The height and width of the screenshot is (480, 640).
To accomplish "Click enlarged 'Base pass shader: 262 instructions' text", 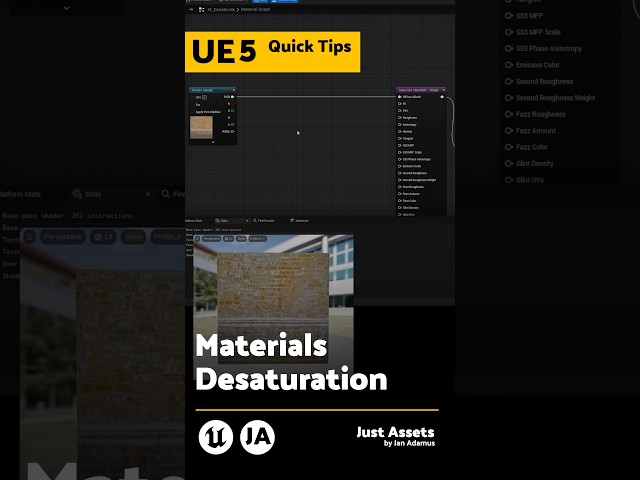I will [68, 216].
